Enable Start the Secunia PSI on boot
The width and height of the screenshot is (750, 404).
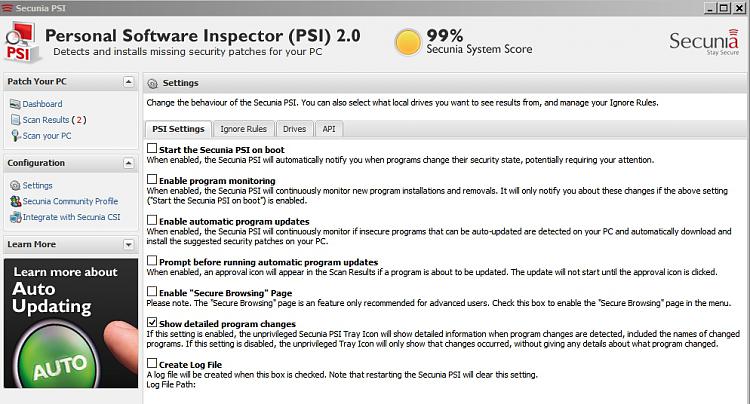click(152, 149)
